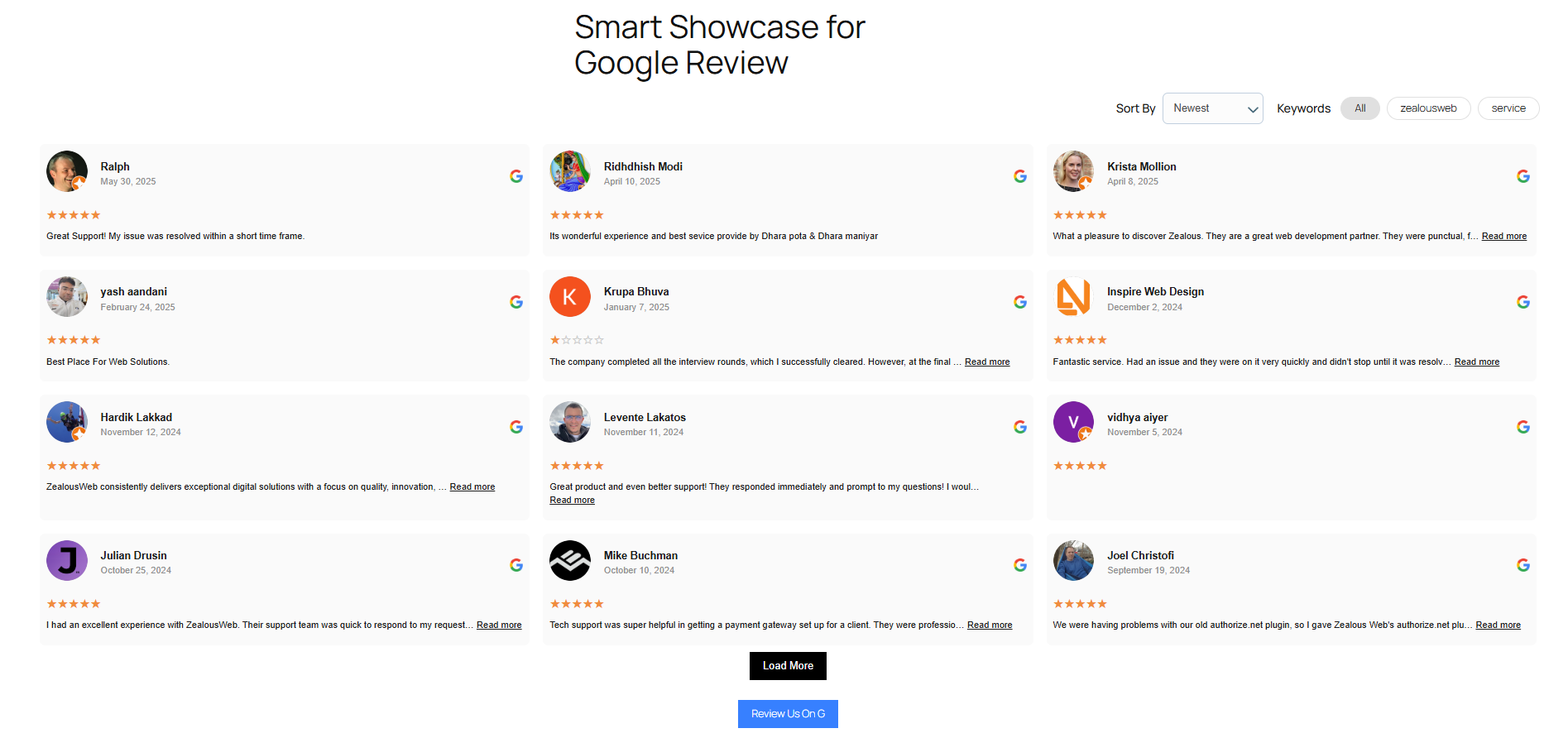The width and height of the screenshot is (1568, 738).
Task: Click vidhya aiyer's purple V avatar
Action: point(1073,422)
